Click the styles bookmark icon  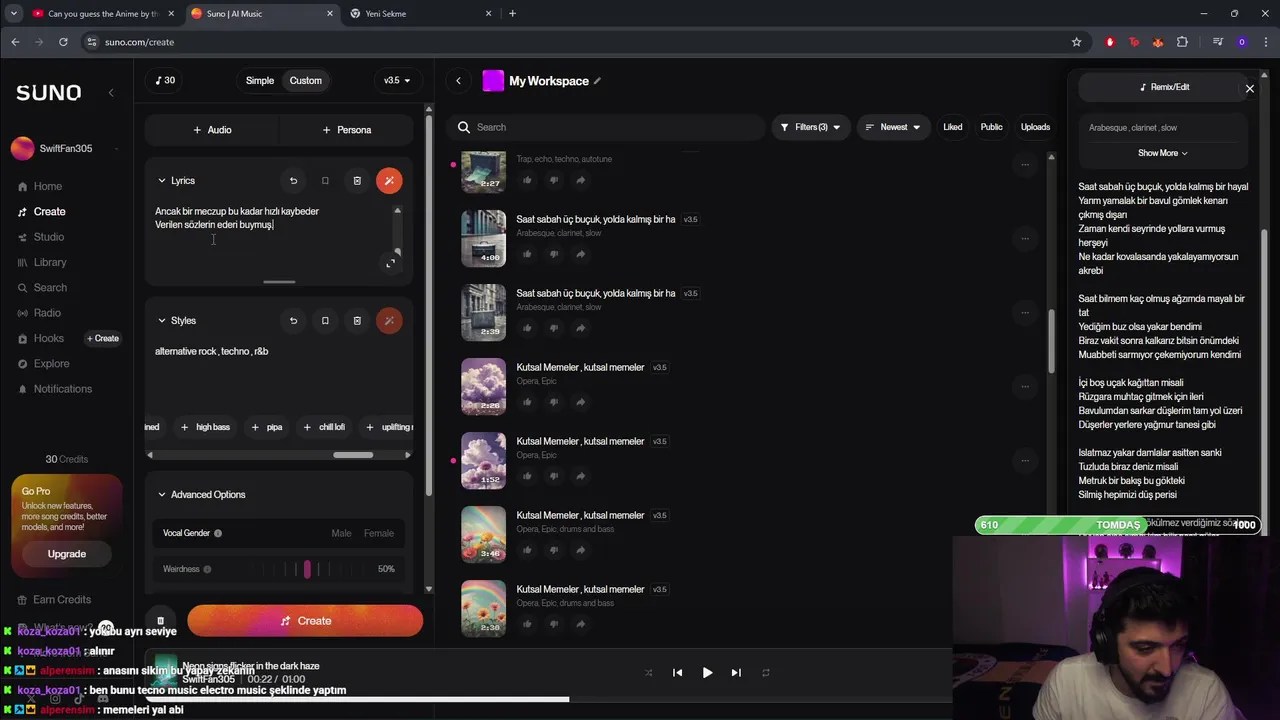click(x=325, y=321)
